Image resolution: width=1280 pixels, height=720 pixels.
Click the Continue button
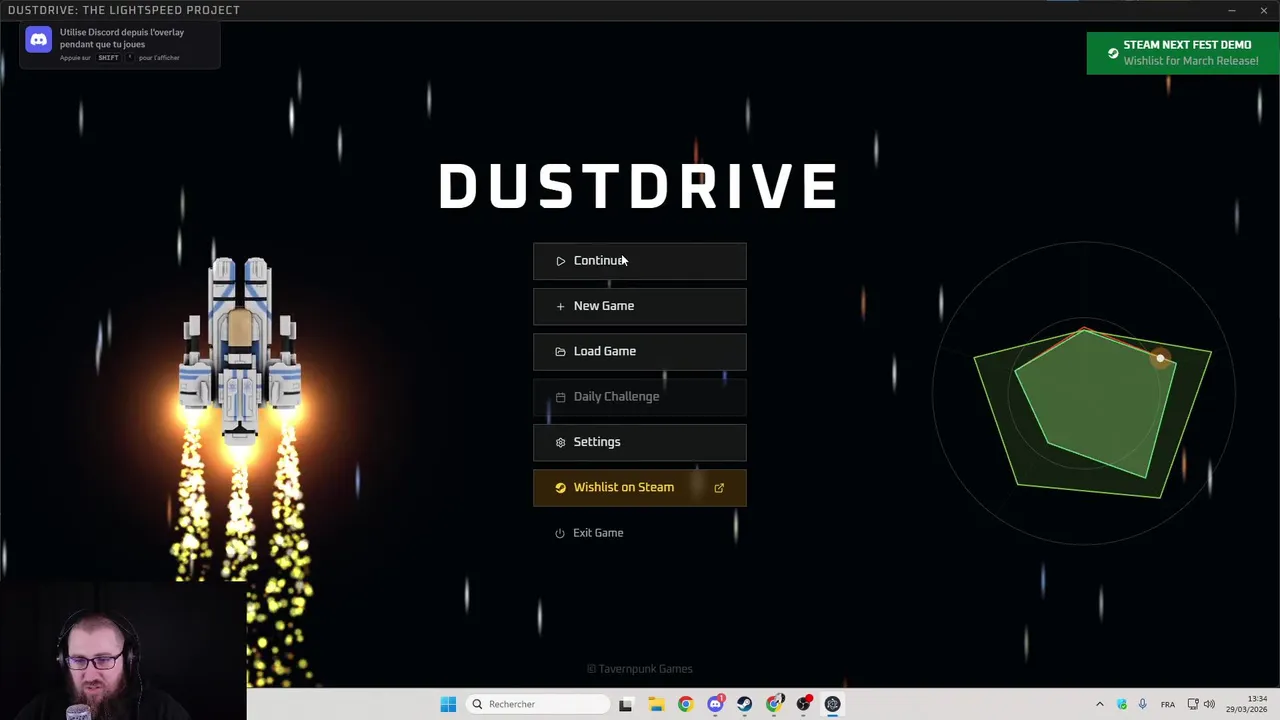click(x=640, y=261)
